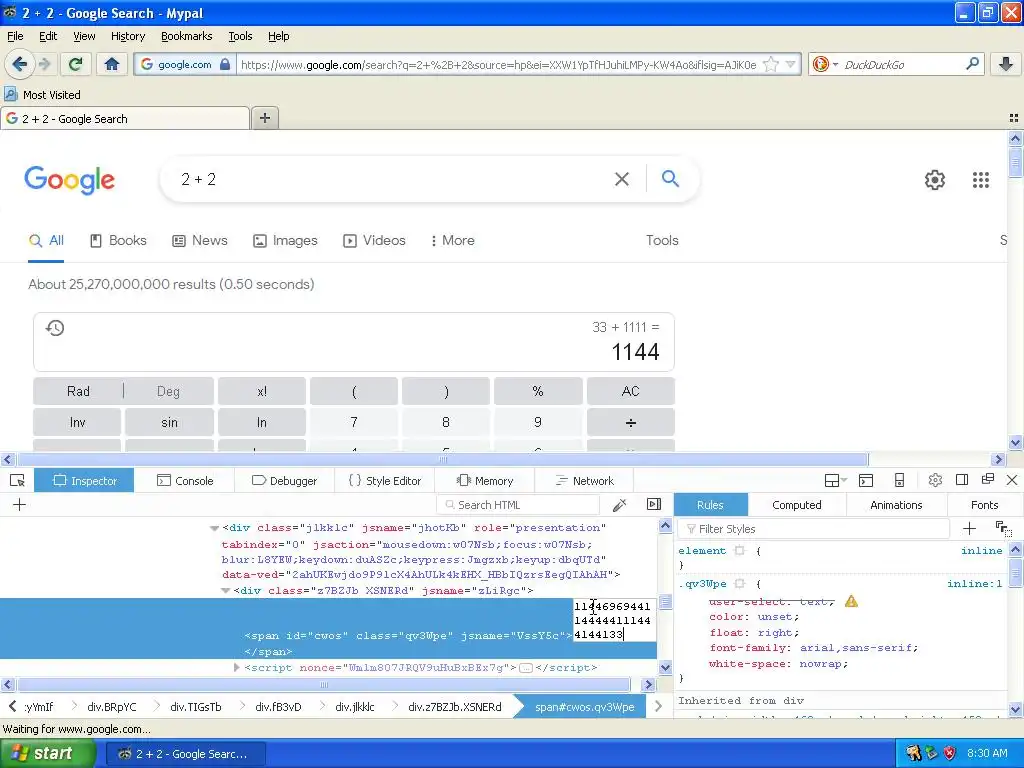1024x768 pixels.
Task: Open the Fonts panel tab
Action: (984, 505)
